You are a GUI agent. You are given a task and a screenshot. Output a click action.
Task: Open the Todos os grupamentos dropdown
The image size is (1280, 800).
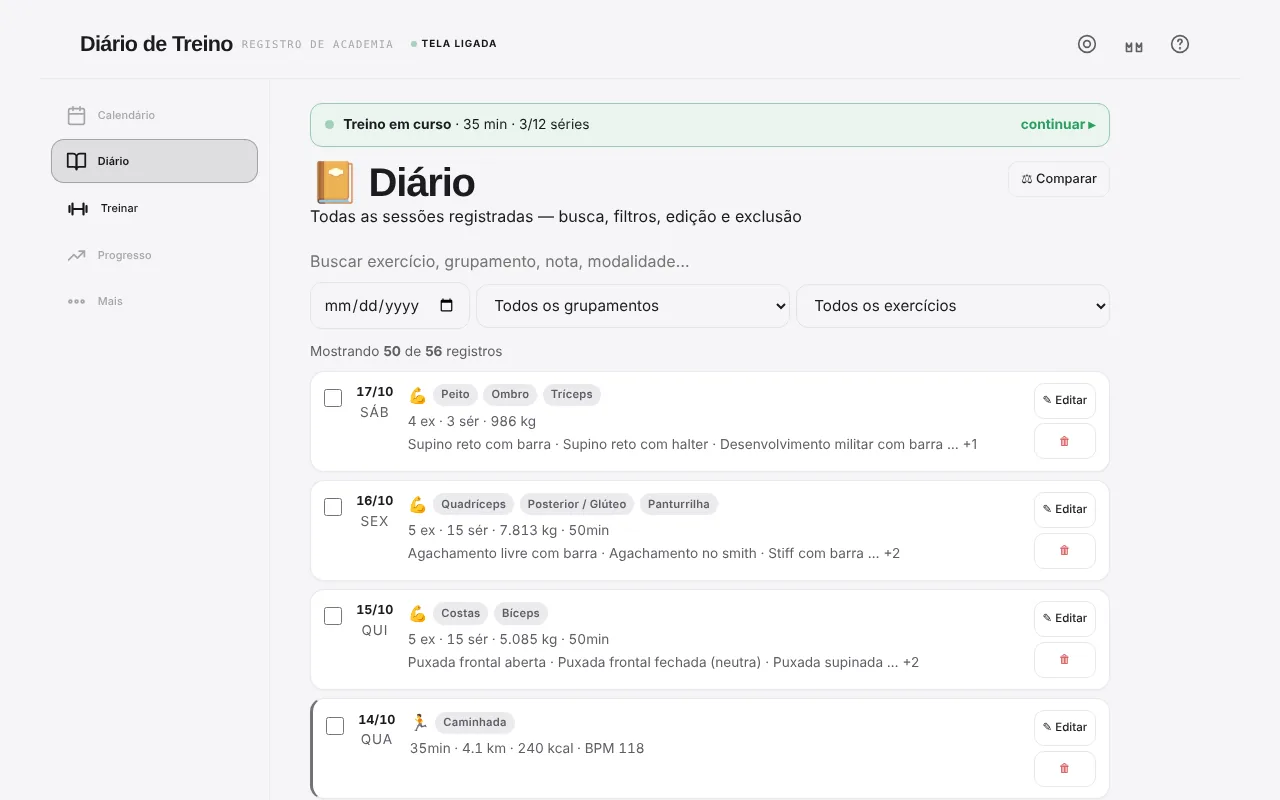633,306
